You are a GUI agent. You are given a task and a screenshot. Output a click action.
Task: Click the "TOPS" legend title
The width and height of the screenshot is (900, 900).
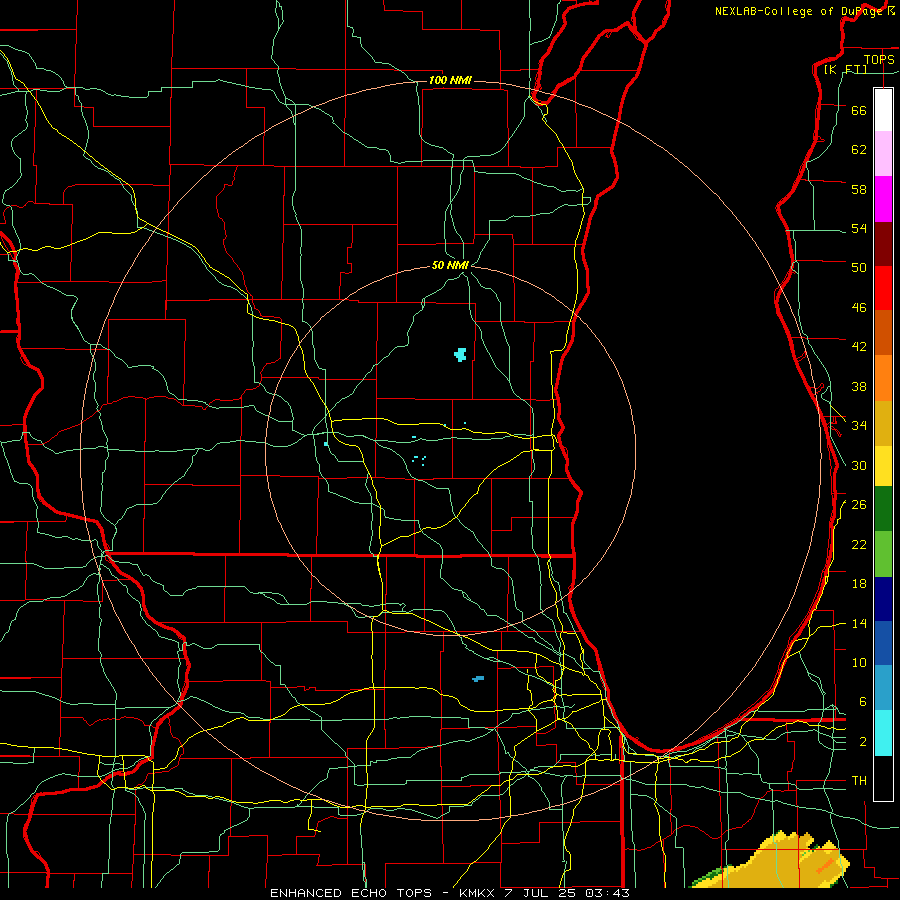879,59
